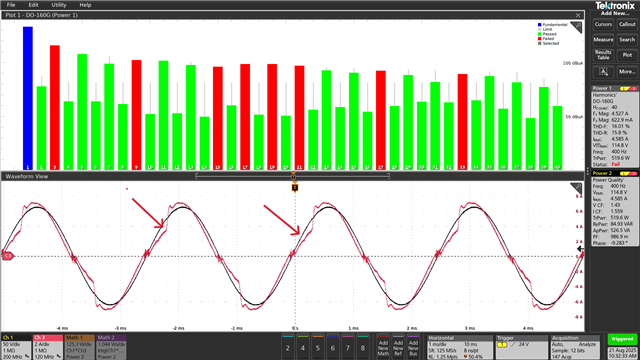Click the red Failed legend swatch

point(540,39)
